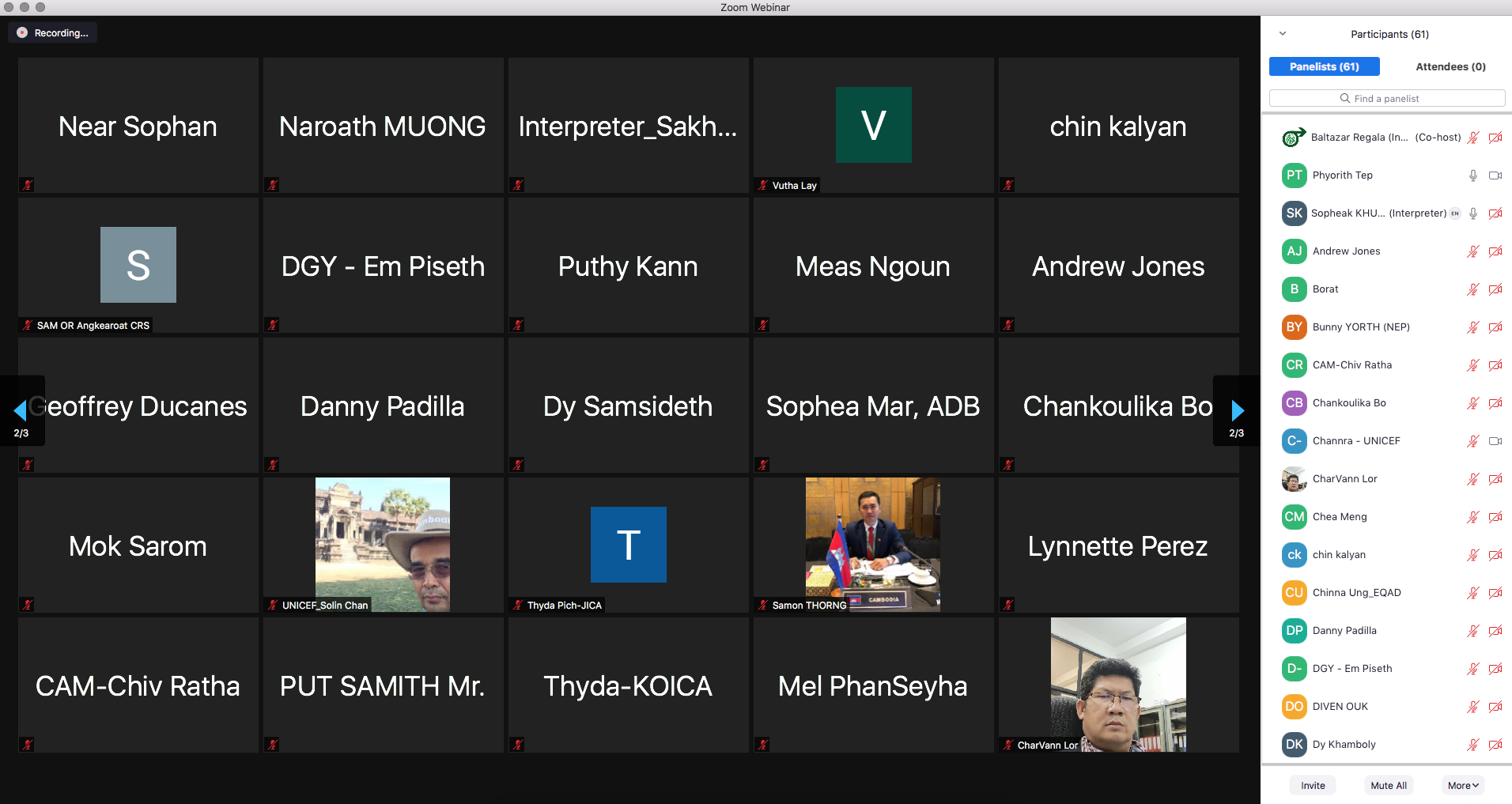Click Channra - UNICEF's camera icon
1512x804 pixels.
[x=1495, y=441]
